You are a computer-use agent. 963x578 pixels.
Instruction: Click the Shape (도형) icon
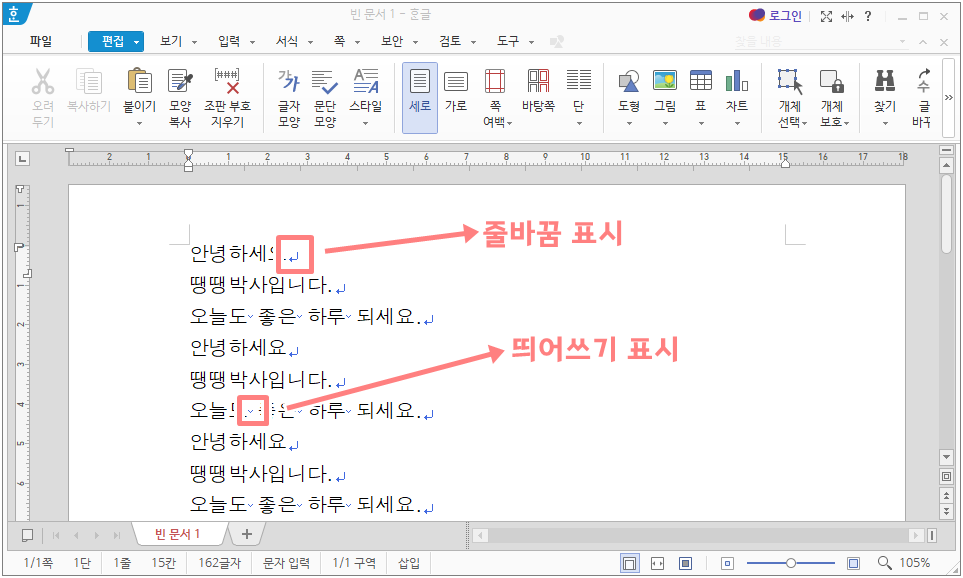(x=629, y=82)
